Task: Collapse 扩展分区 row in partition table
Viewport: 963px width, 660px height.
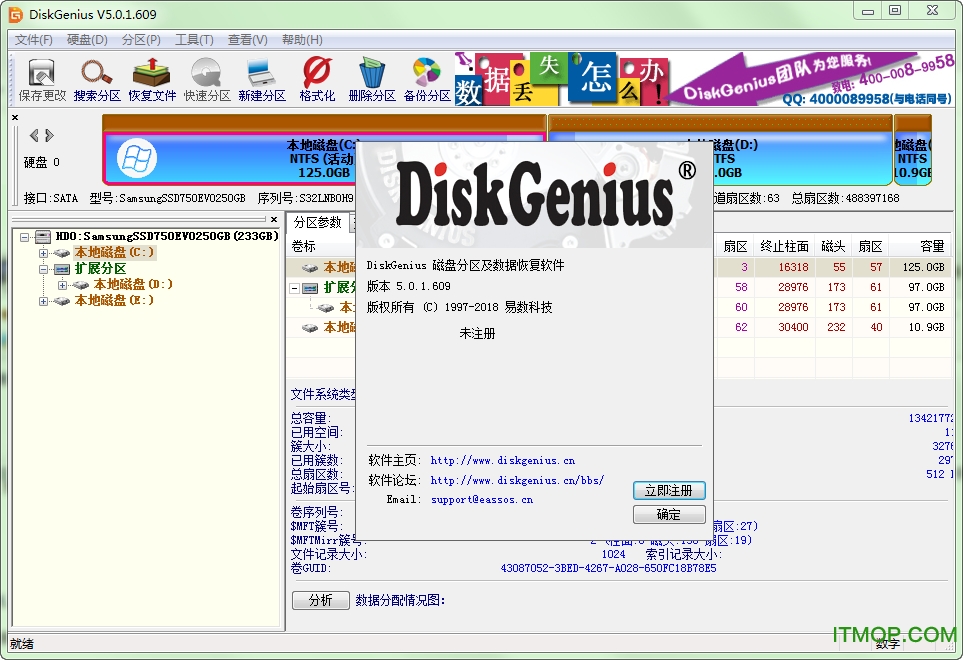Action: pos(295,288)
